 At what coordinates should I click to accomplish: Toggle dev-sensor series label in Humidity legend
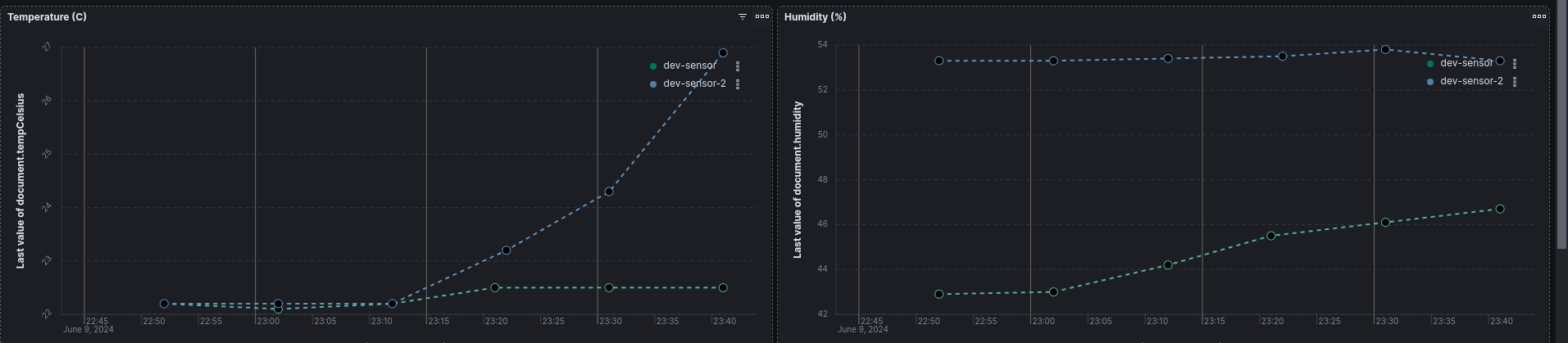(x=1466, y=63)
